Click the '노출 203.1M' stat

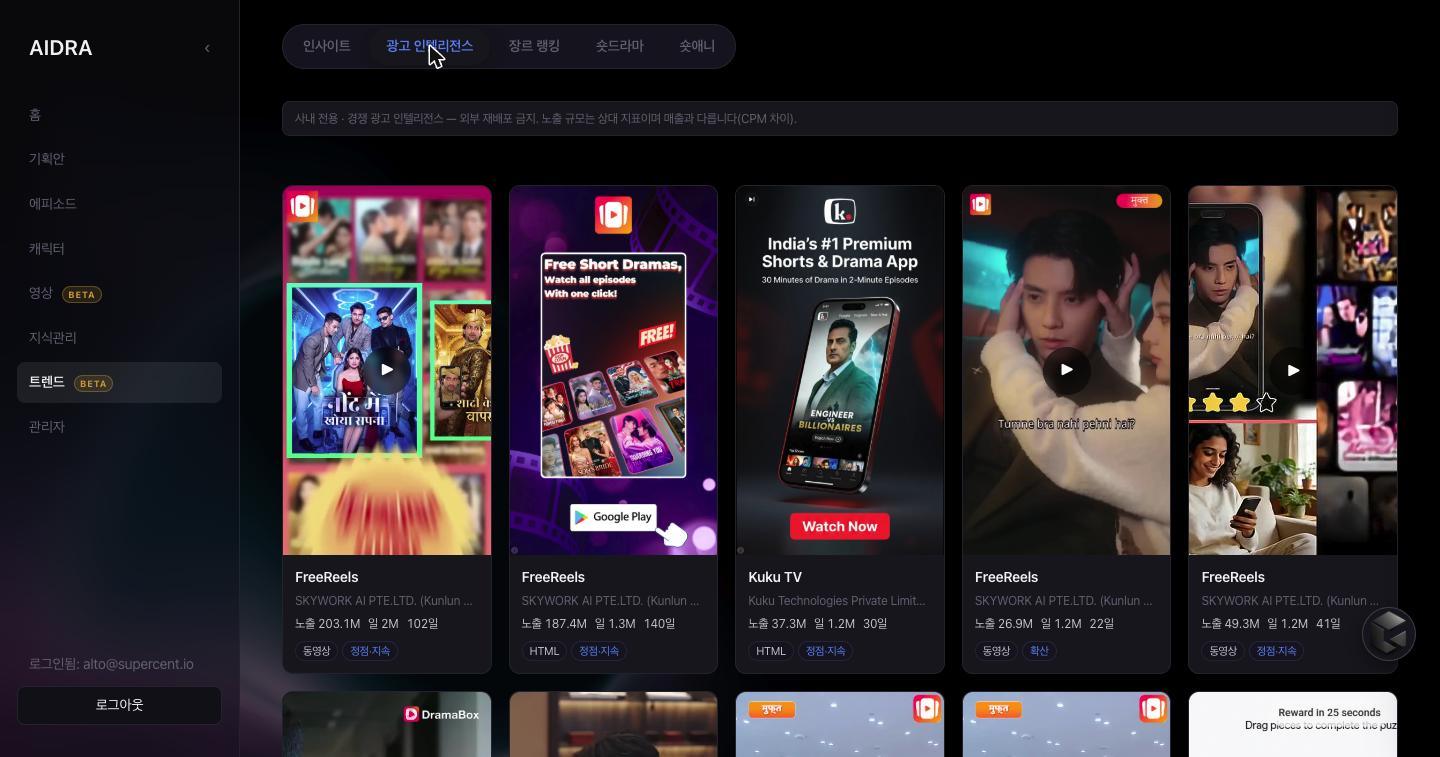(327, 624)
